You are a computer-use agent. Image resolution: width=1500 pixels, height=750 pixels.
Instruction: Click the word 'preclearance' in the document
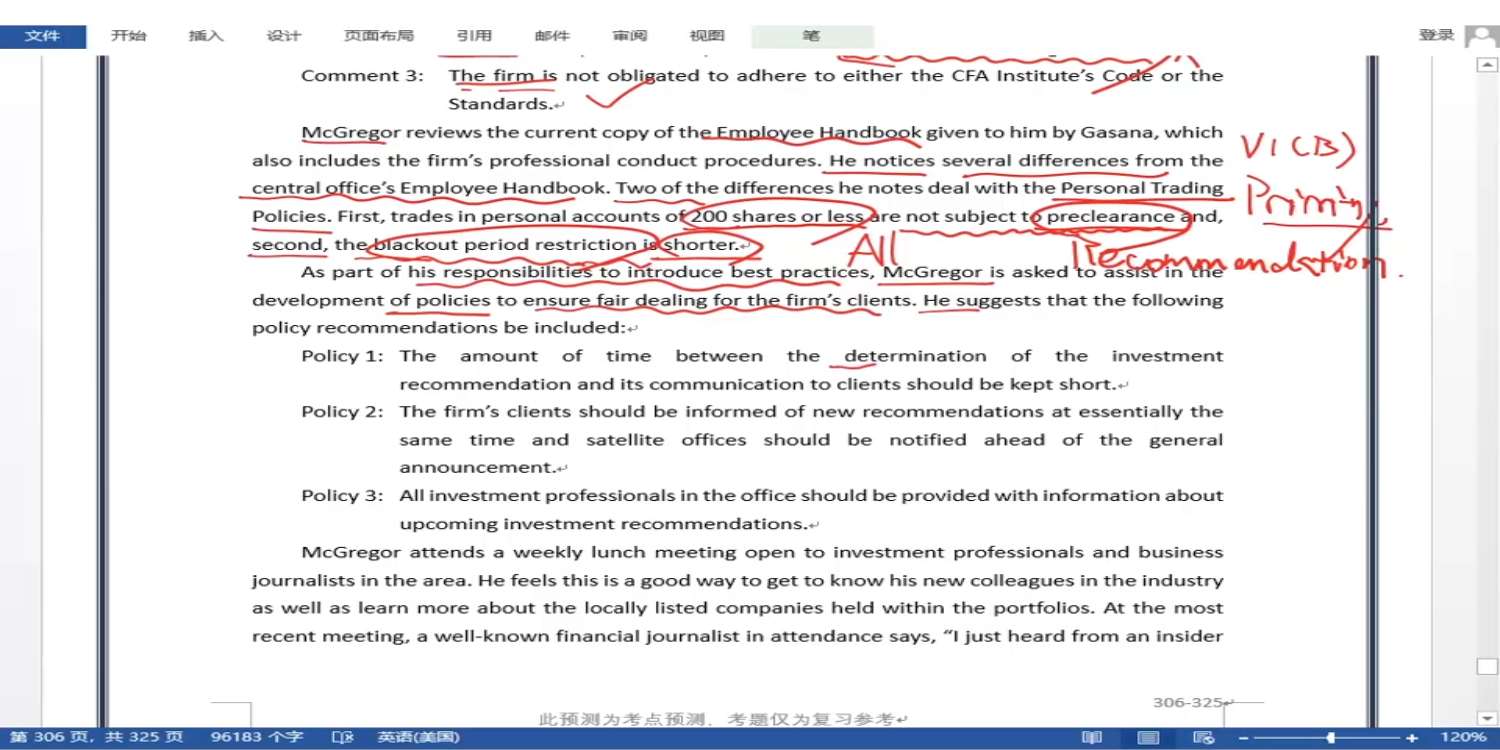point(1111,216)
